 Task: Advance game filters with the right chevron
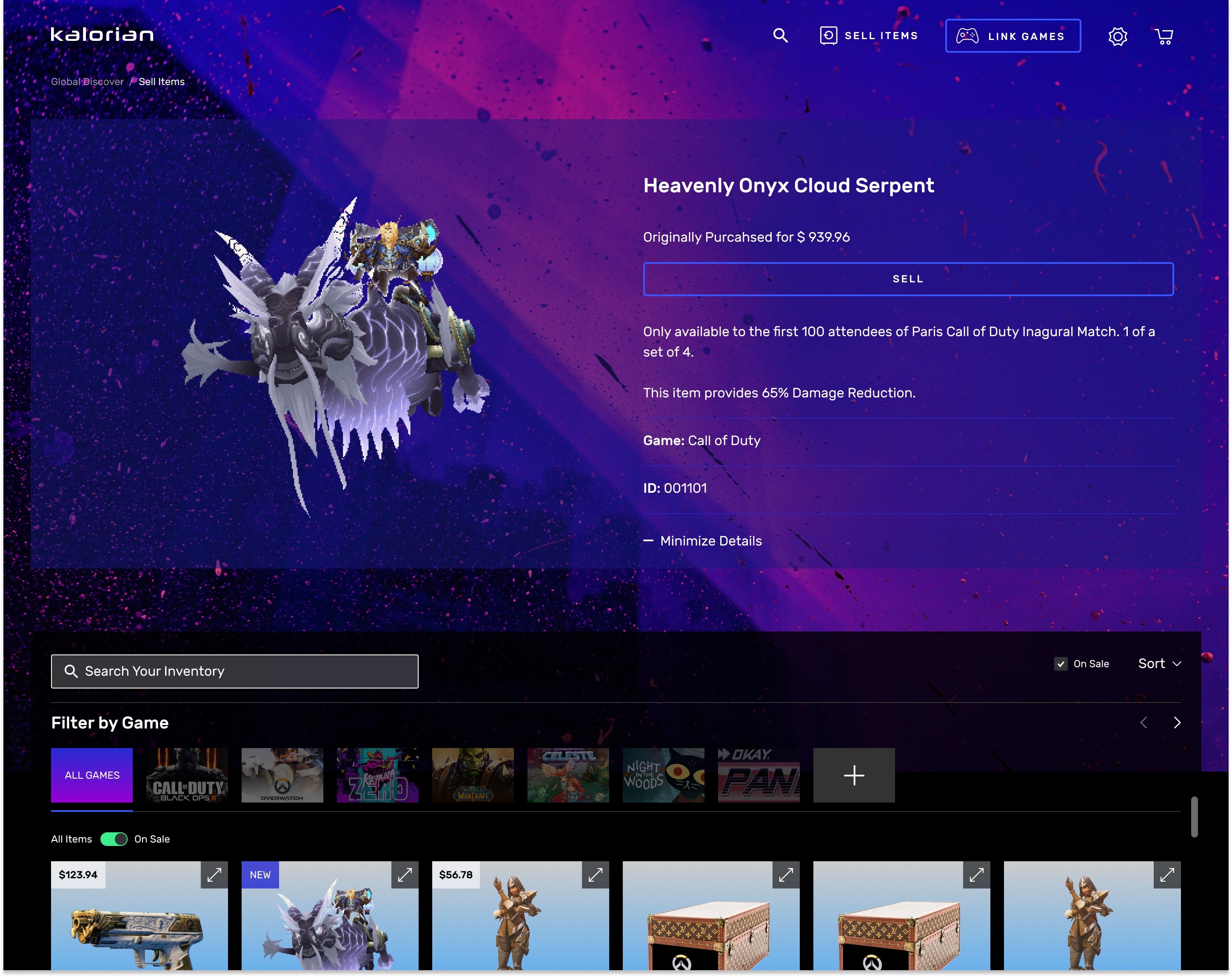(x=1177, y=723)
